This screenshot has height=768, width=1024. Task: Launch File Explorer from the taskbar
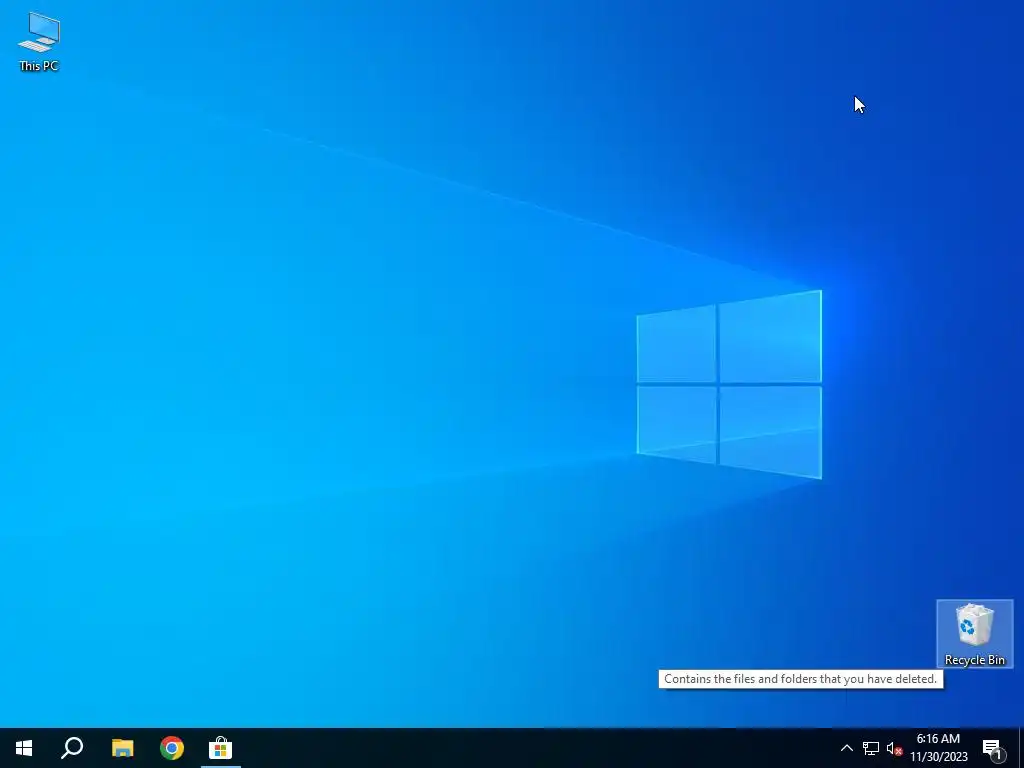click(122, 748)
